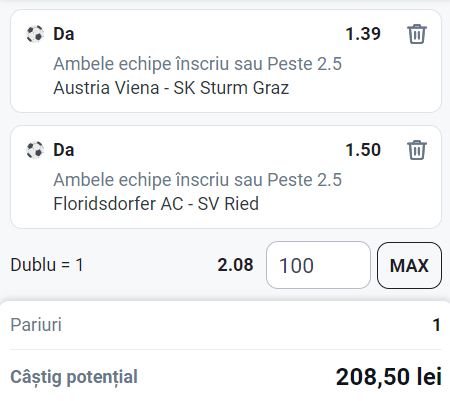Click the Dublu = 1 label

pos(47,265)
